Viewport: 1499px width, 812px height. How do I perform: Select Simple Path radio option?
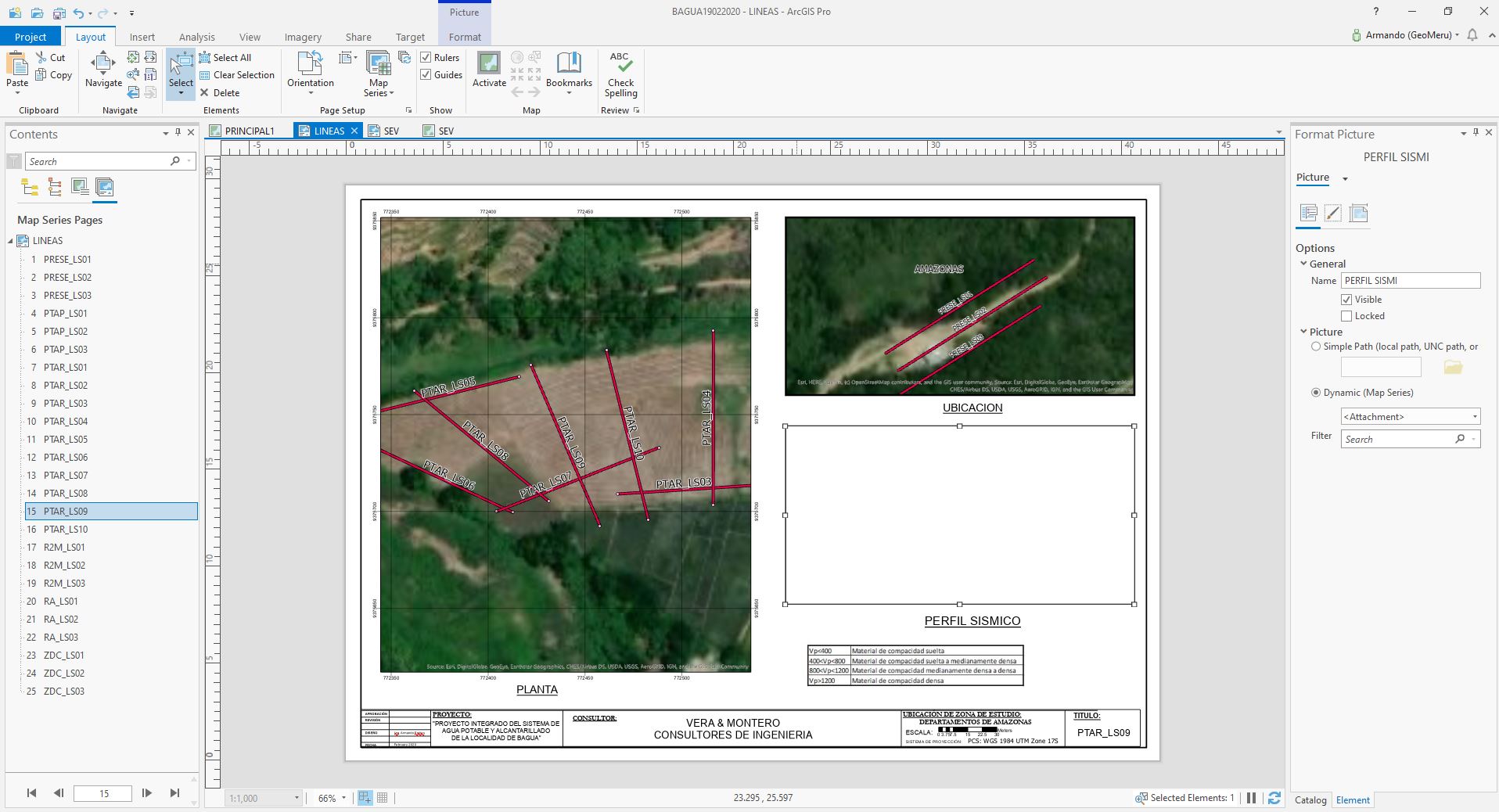(1316, 347)
